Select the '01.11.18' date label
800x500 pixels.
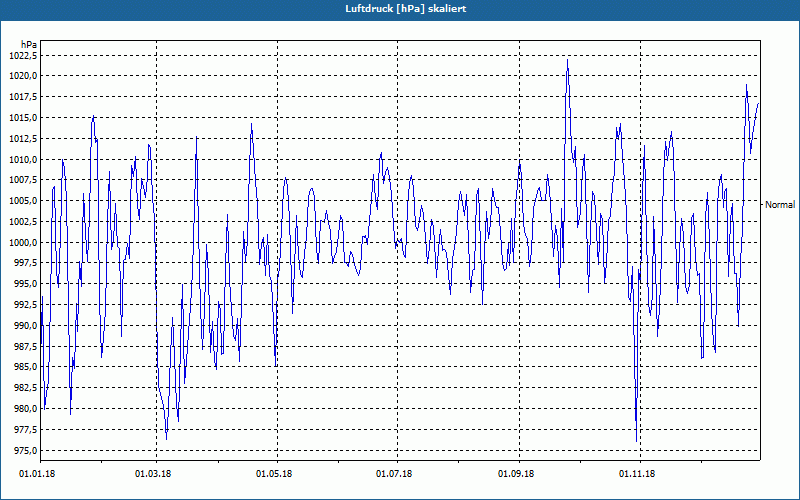[x=637, y=474]
